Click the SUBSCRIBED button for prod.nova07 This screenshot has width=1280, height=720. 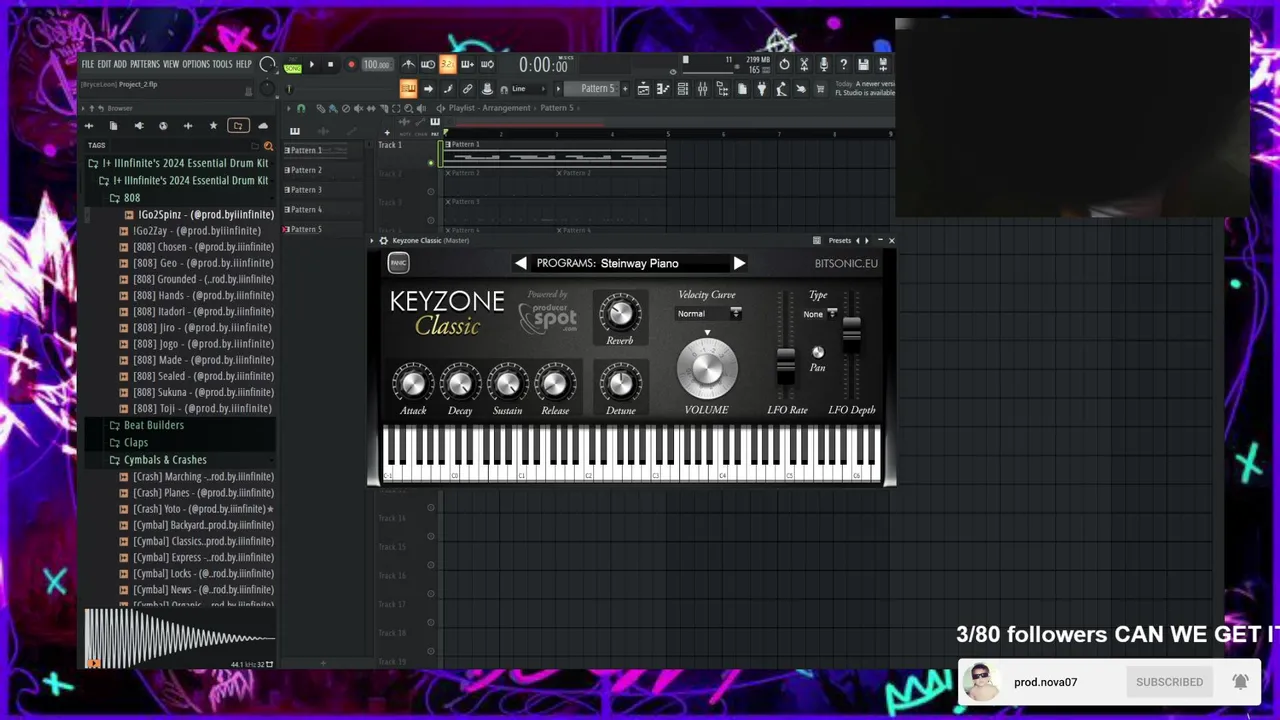tap(1169, 682)
